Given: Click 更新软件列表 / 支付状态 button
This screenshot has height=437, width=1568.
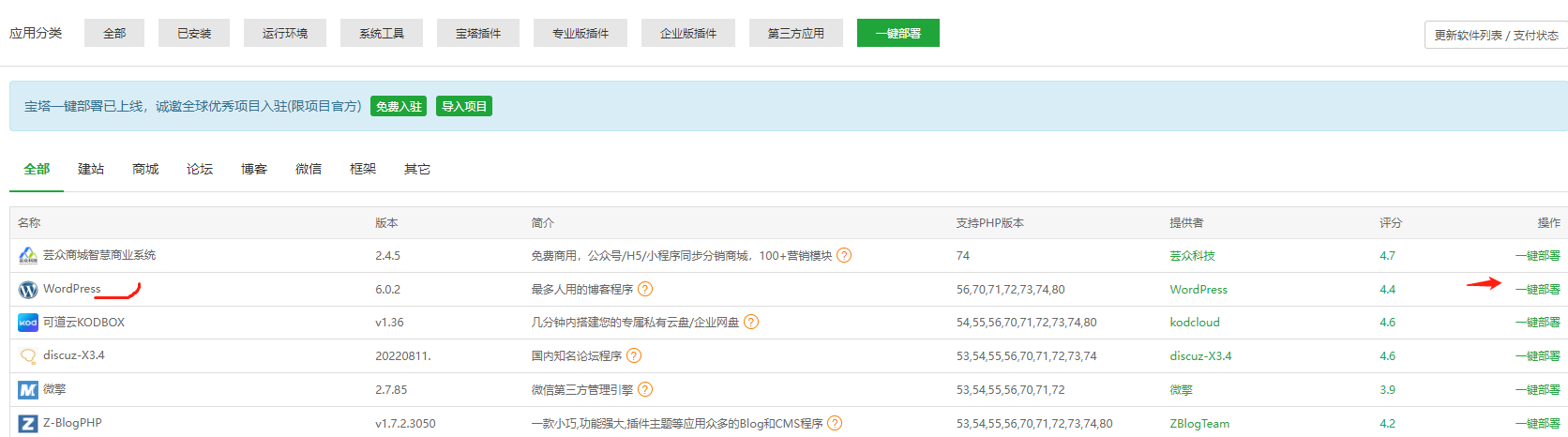Looking at the screenshot, I should click(x=1496, y=35).
